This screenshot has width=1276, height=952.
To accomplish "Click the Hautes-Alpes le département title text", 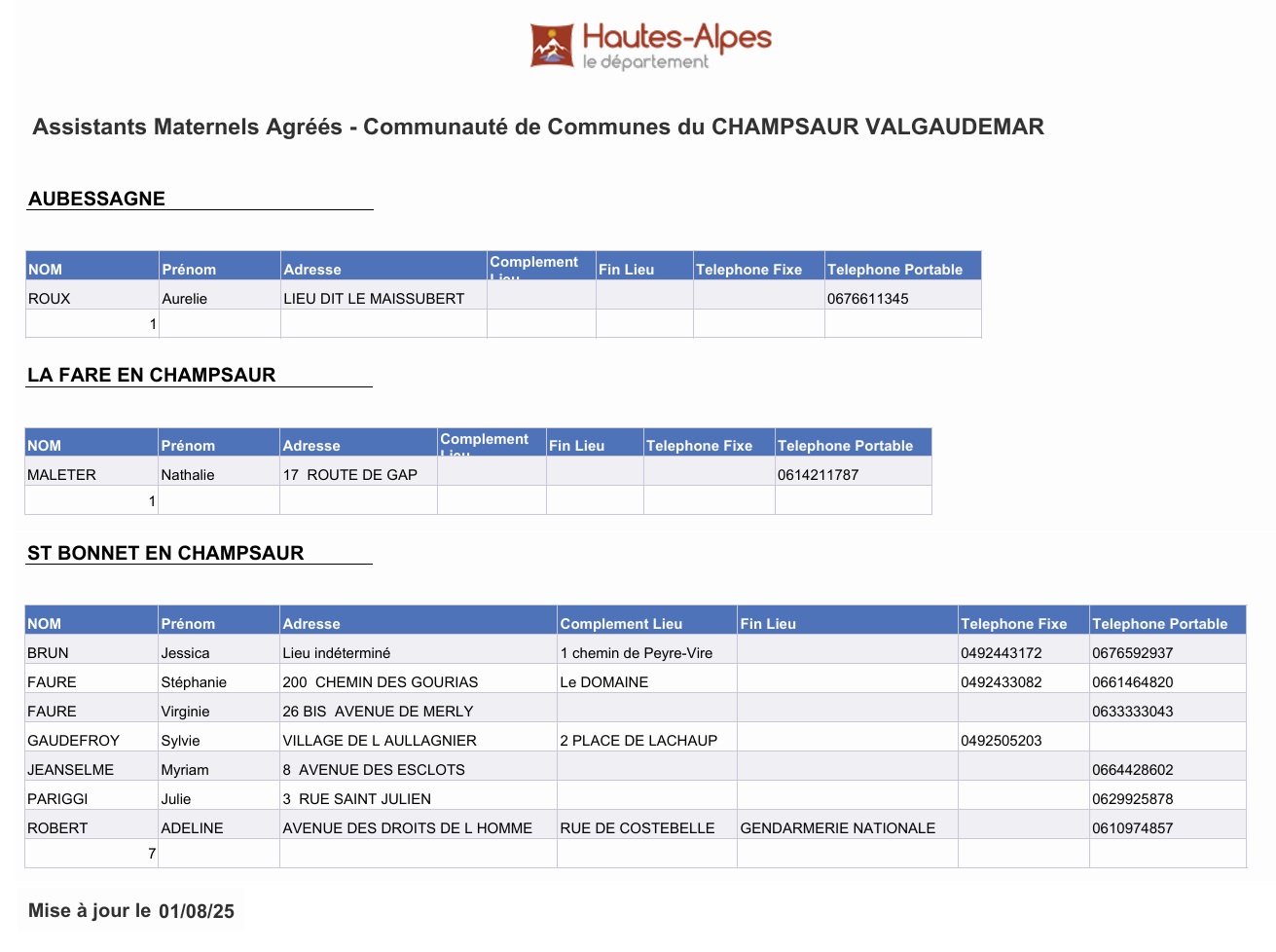I will point(676,47).
